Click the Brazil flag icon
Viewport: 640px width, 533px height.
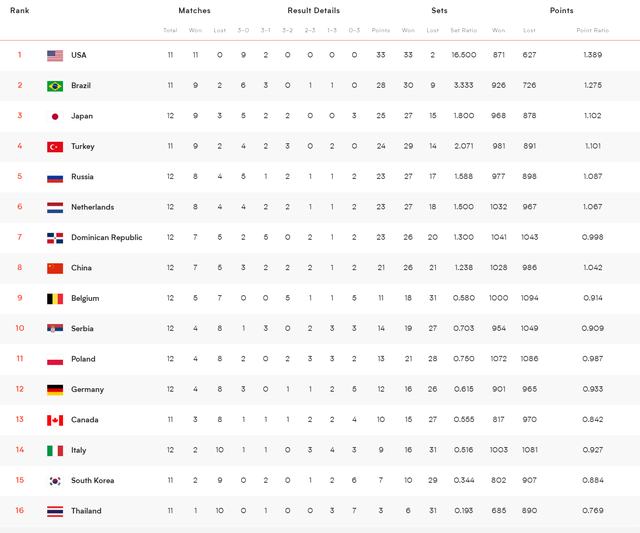(55, 86)
